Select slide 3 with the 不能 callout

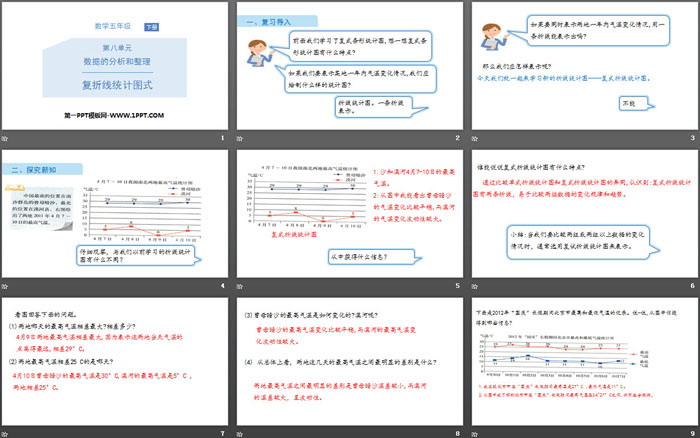pyautogui.click(x=583, y=65)
